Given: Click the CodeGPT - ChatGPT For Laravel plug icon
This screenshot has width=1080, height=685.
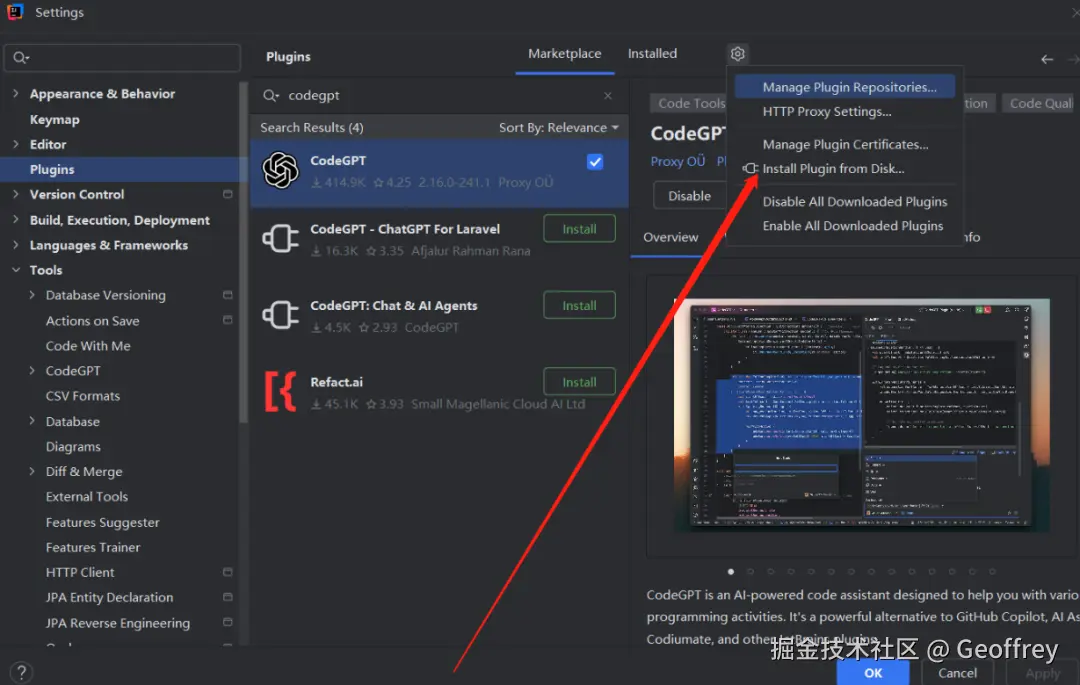Looking at the screenshot, I should tap(280, 238).
